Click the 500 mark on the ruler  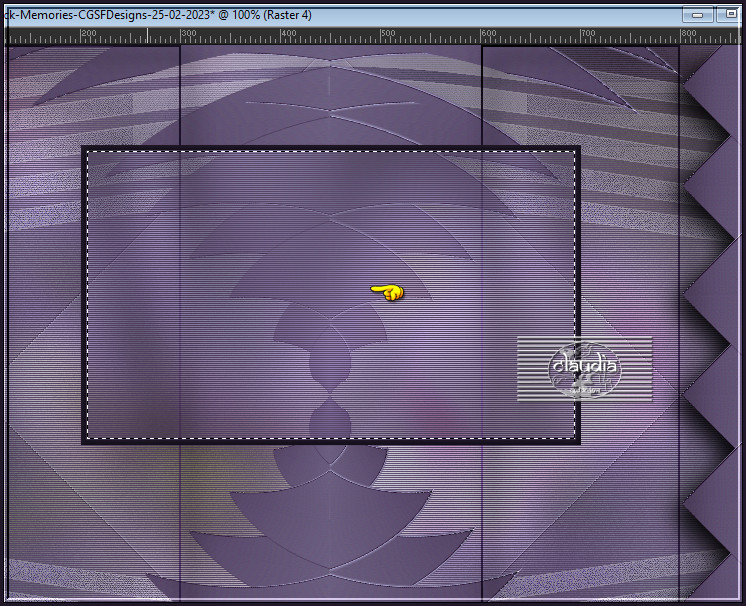(x=388, y=33)
